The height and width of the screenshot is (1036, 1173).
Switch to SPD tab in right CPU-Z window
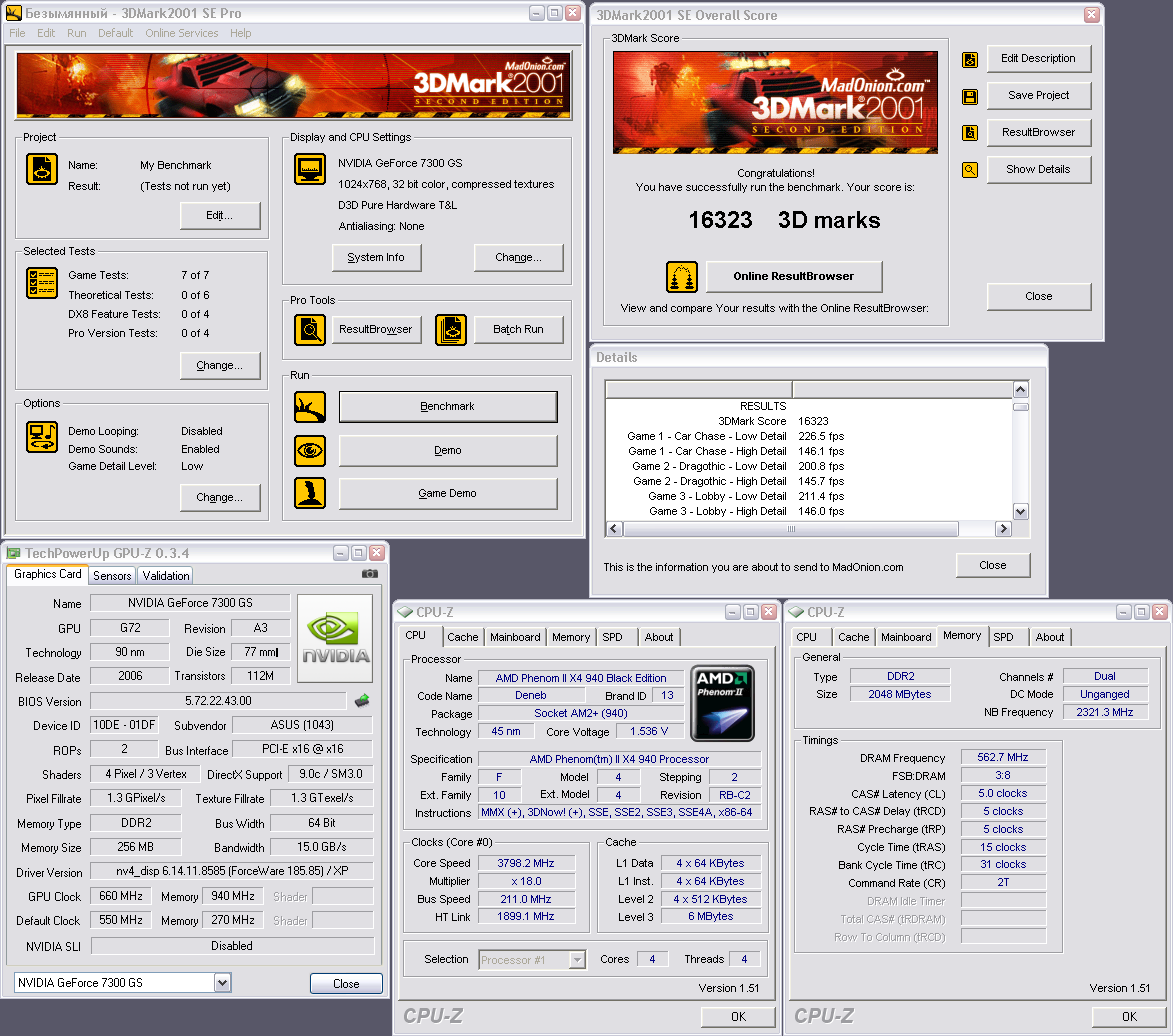(x=1003, y=637)
